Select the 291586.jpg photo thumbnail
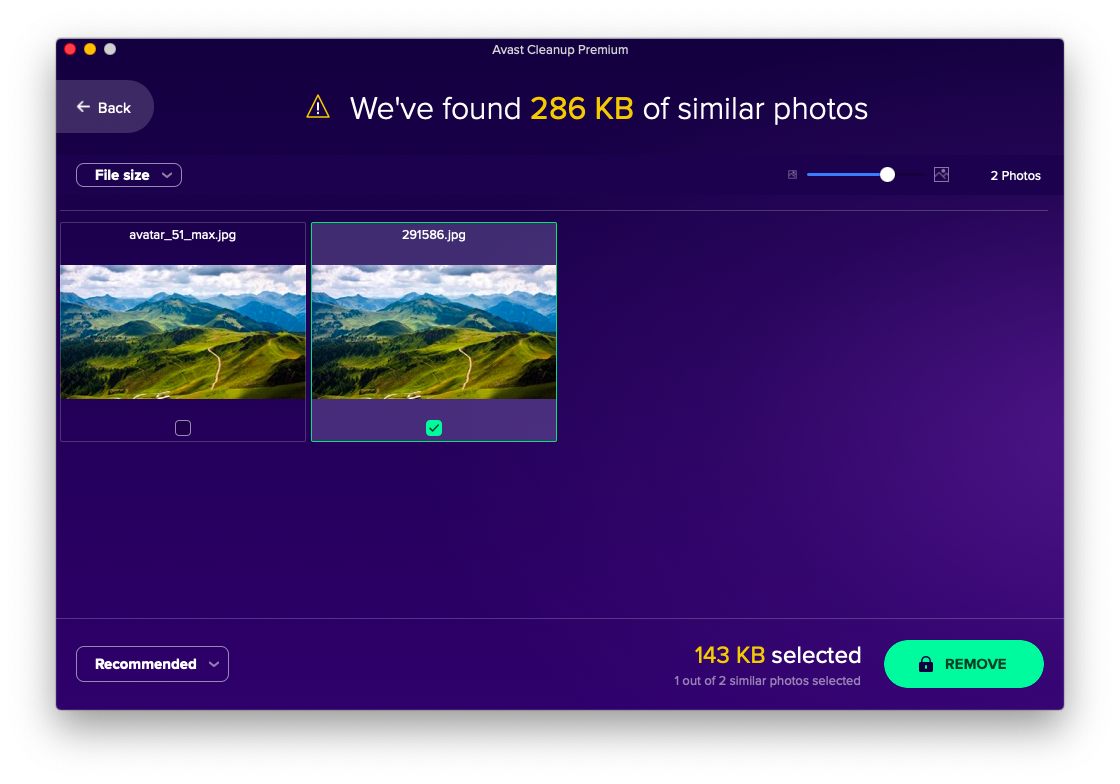Image resolution: width=1120 pixels, height=784 pixels. tap(434, 332)
